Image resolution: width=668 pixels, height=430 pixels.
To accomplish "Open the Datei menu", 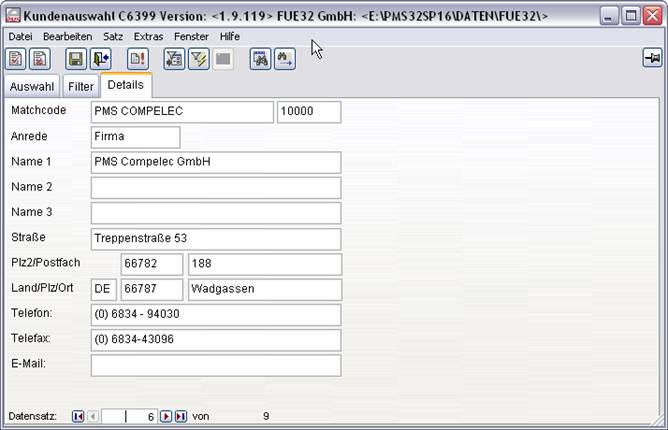I will [20, 36].
